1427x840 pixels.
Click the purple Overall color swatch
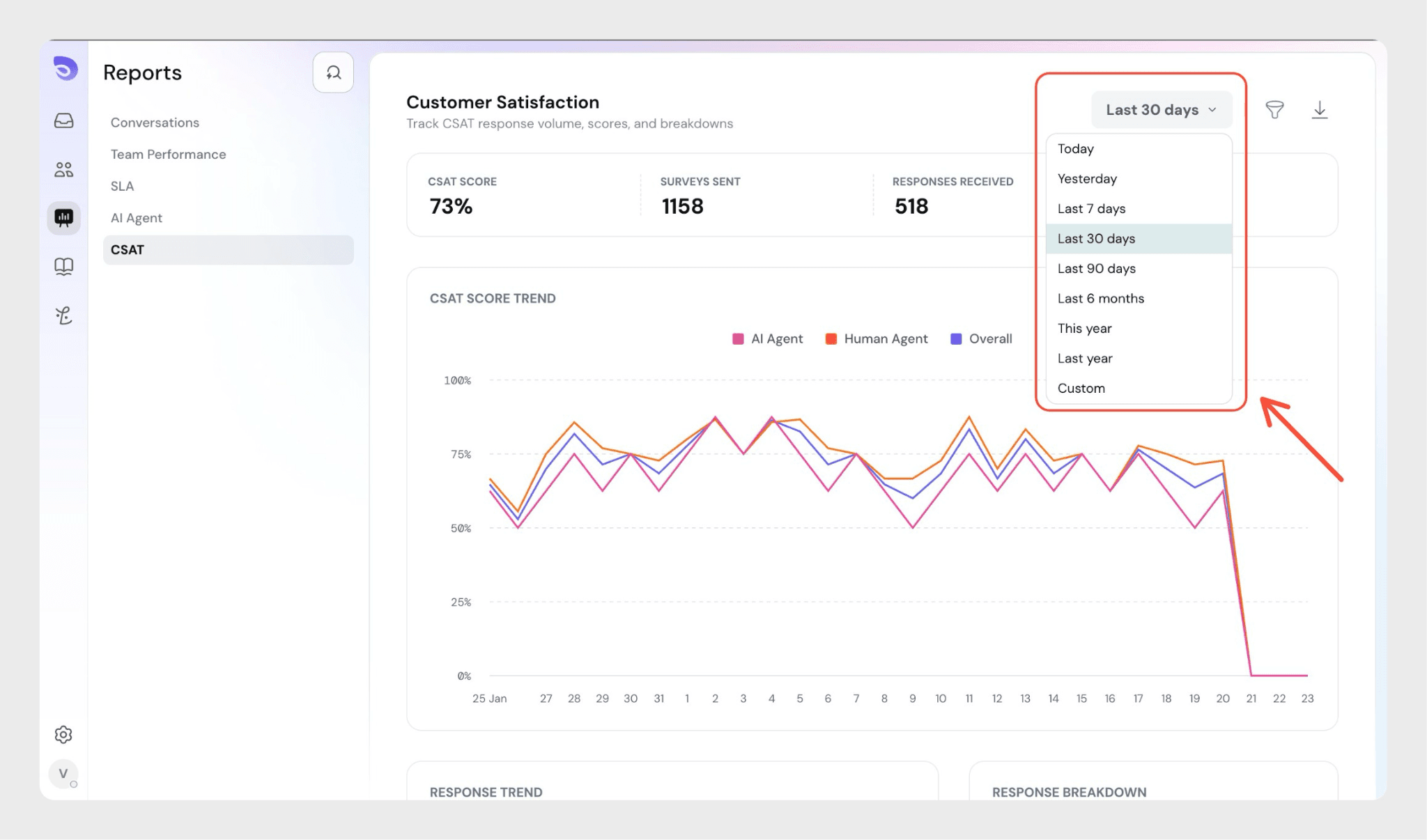click(x=956, y=339)
